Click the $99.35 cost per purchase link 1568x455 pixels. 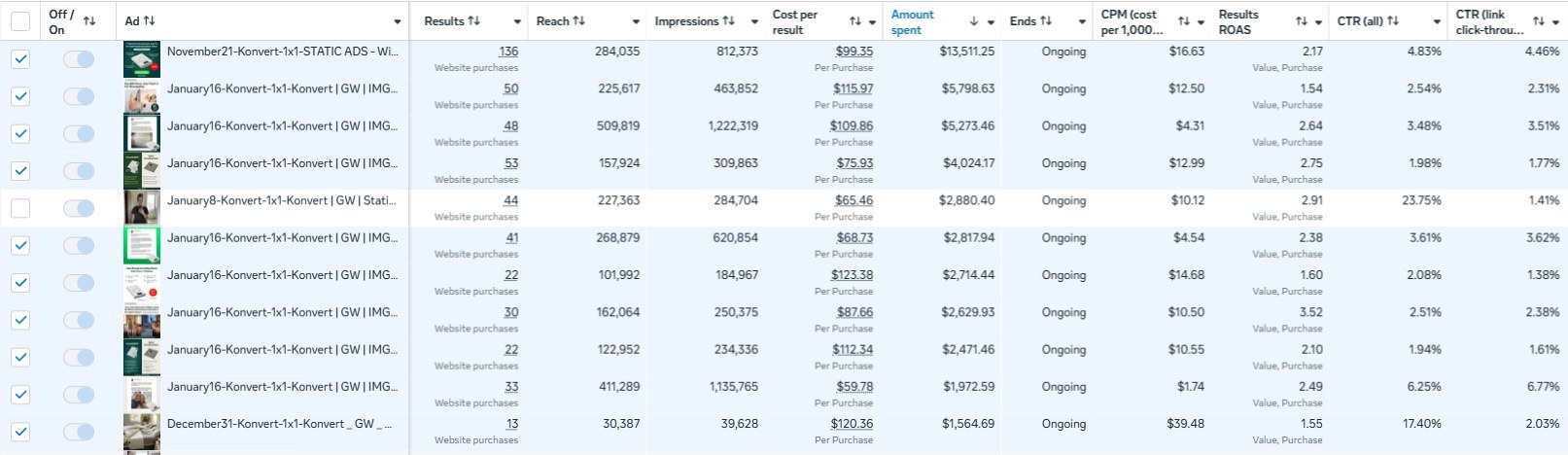pos(854,52)
